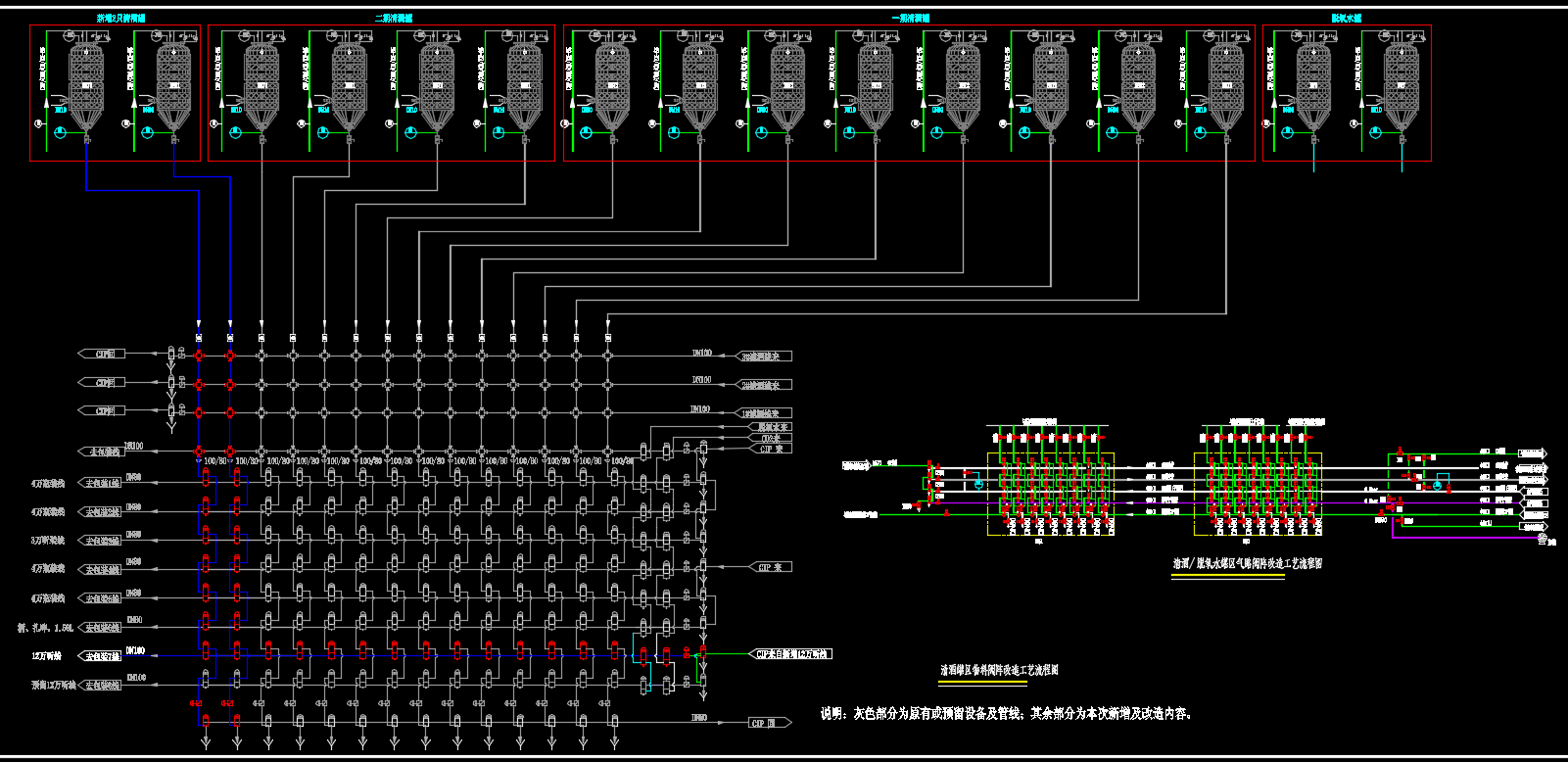Pick the top-left red valve in the valve matrix
1568x762 pixels.
pos(199,356)
